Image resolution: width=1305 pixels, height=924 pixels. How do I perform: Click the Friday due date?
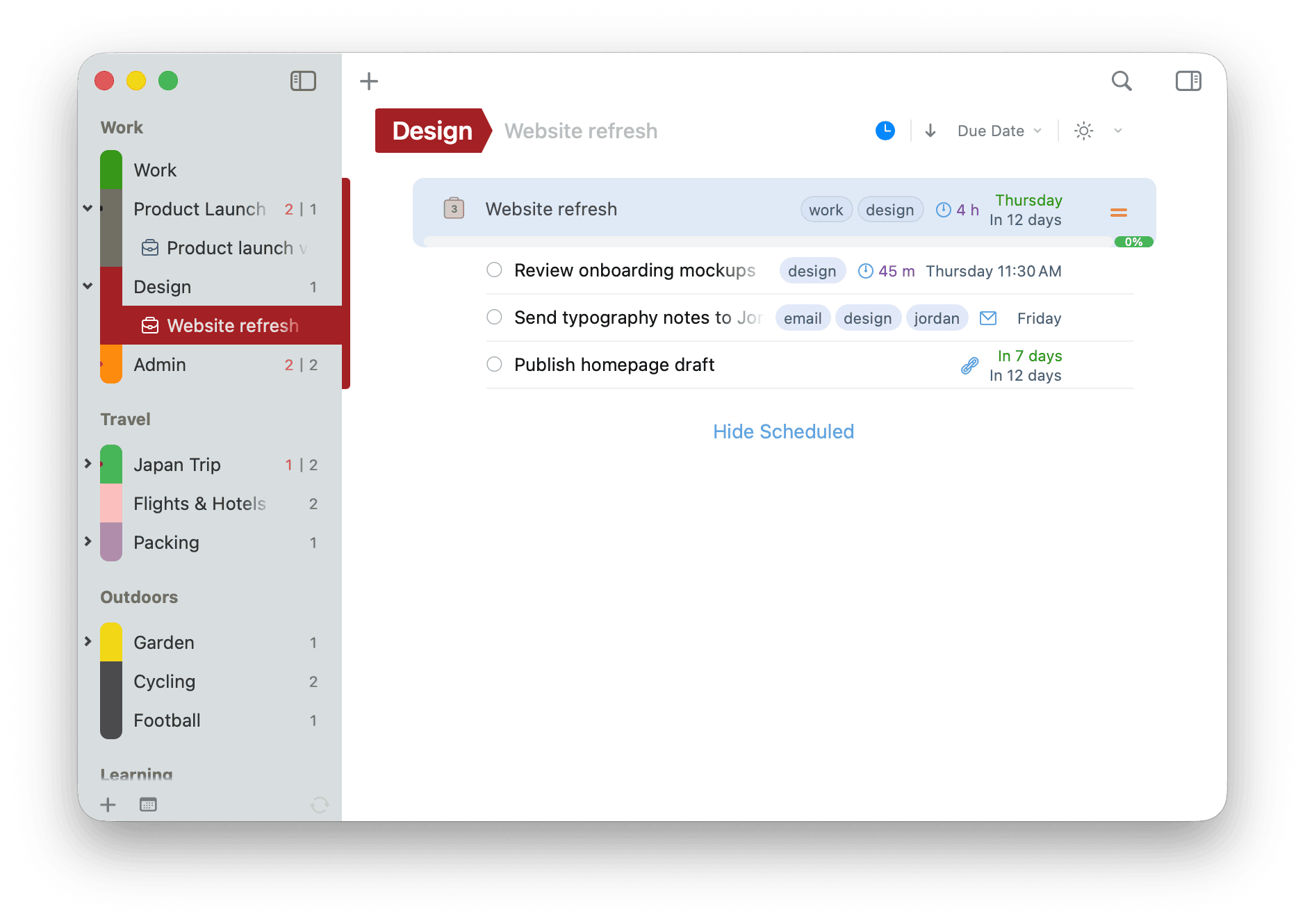click(x=1039, y=318)
